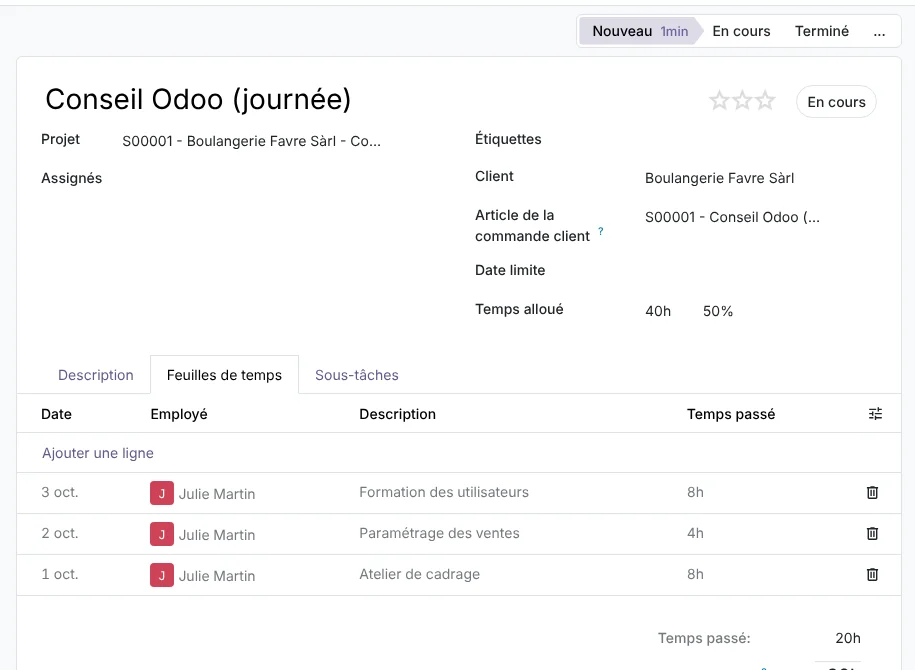915x670 pixels.
Task: Click the 3 oct. date cell
Action: pos(60,492)
